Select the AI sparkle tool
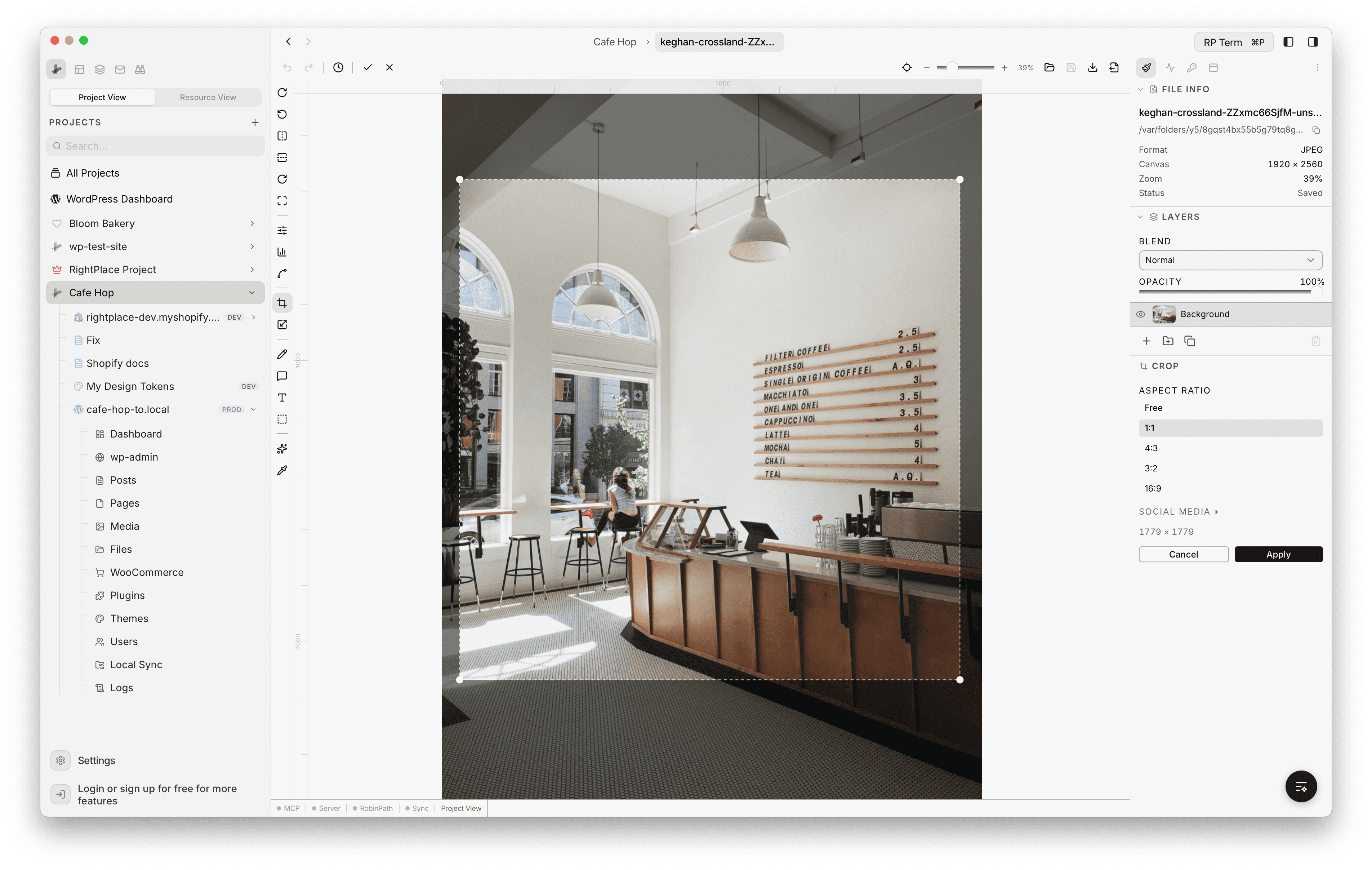Viewport: 1372px width, 870px height. coord(282,449)
